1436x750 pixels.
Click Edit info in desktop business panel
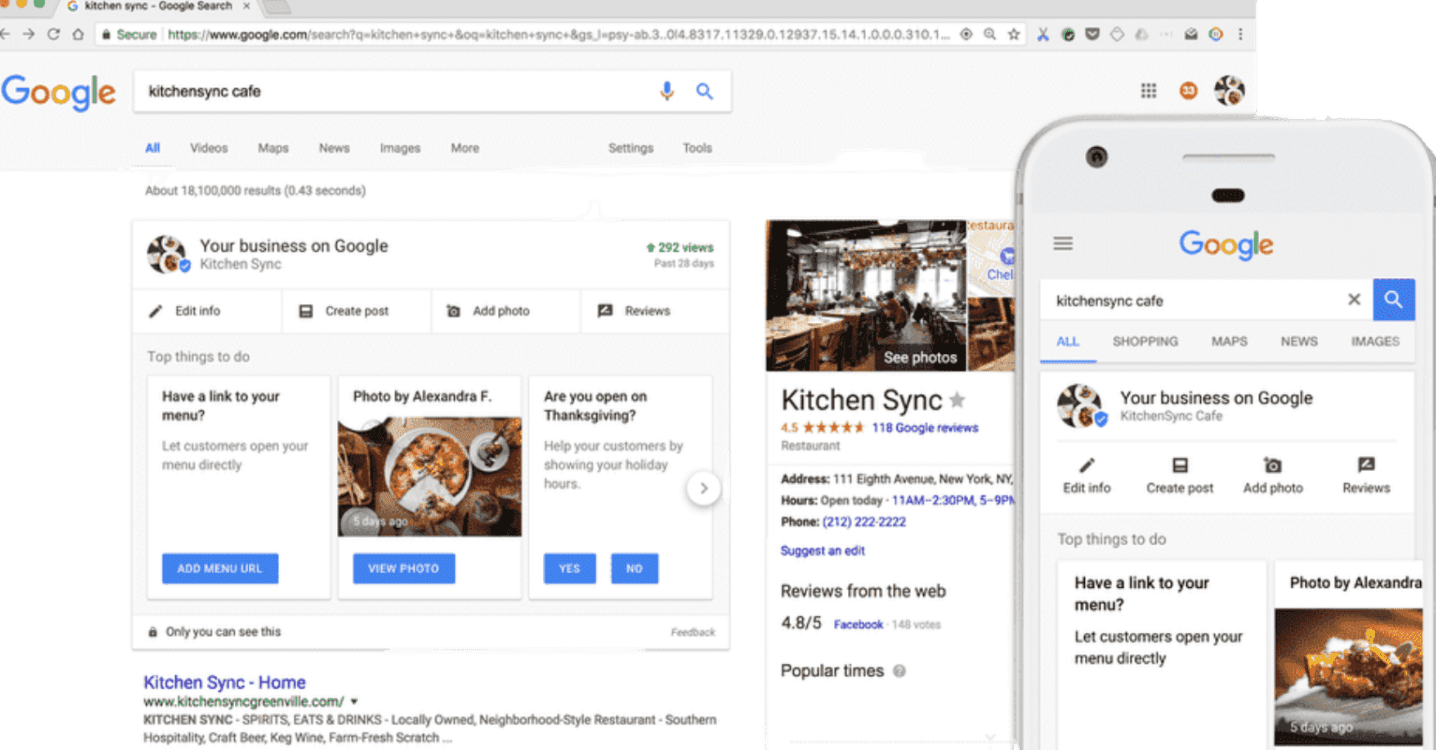[x=185, y=311]
